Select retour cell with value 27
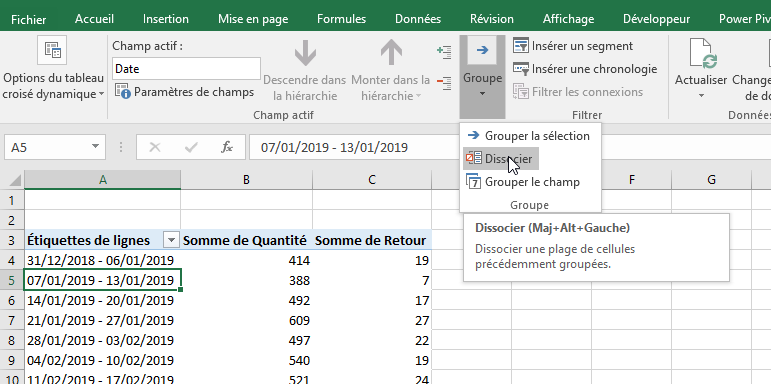 coord(372,321)
